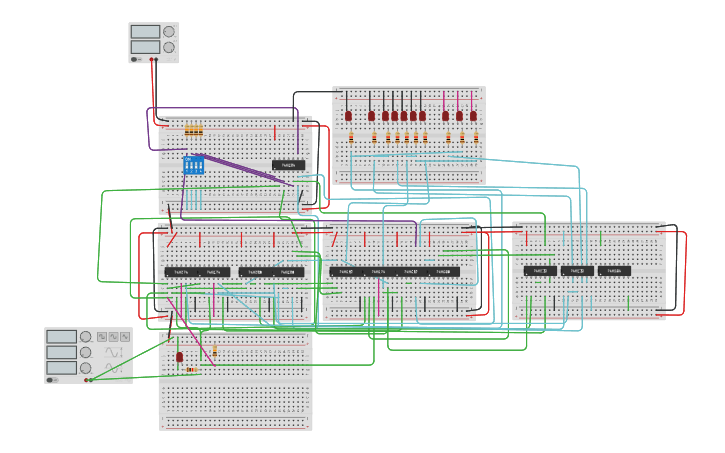This screenshot has height=453, width=725.
Task: Select the fourth IC on lower-left breadboard
Action: [288, 272]
